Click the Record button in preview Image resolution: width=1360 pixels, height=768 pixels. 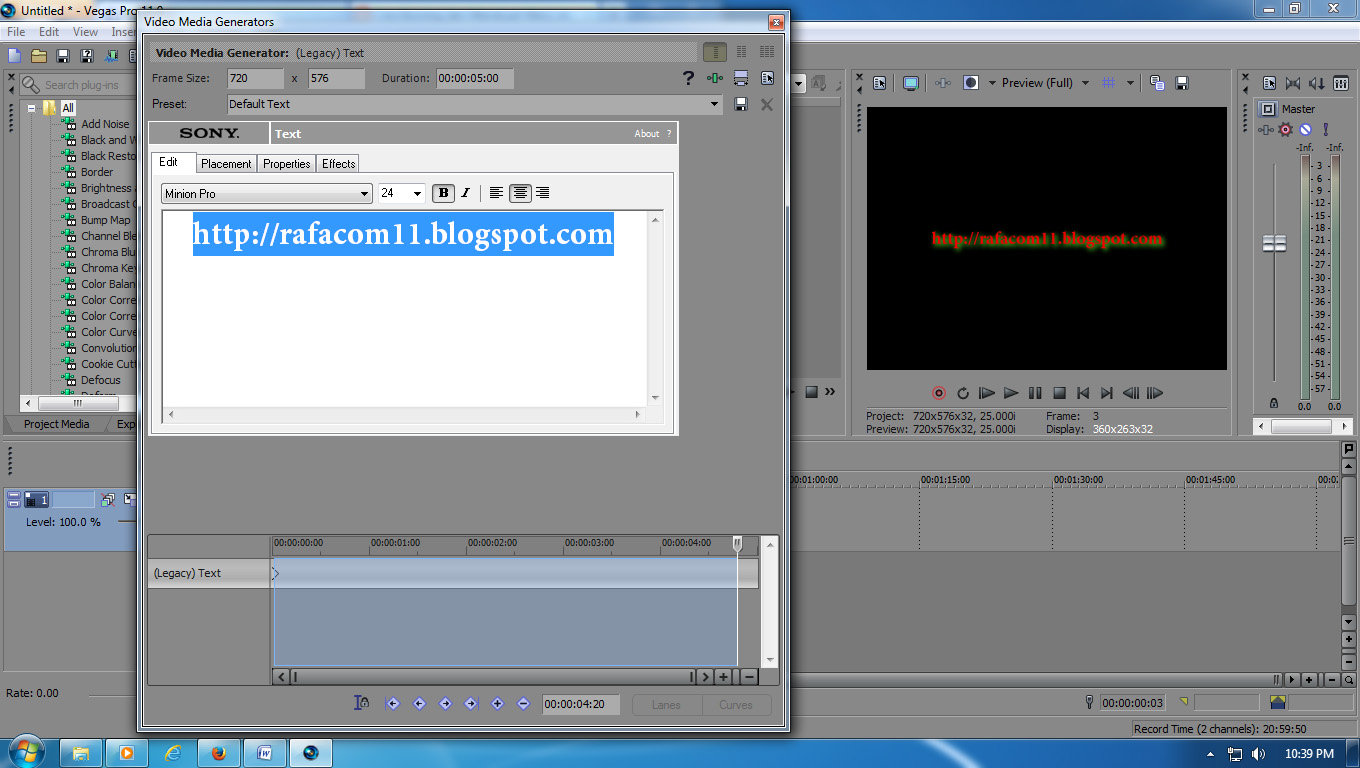point(939,393)
